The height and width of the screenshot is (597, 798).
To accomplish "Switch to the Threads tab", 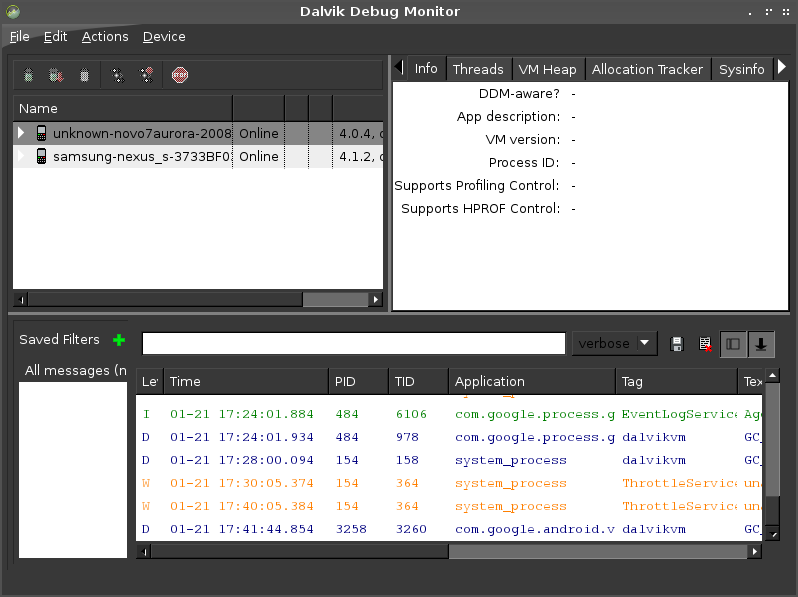I will (478, 69).
